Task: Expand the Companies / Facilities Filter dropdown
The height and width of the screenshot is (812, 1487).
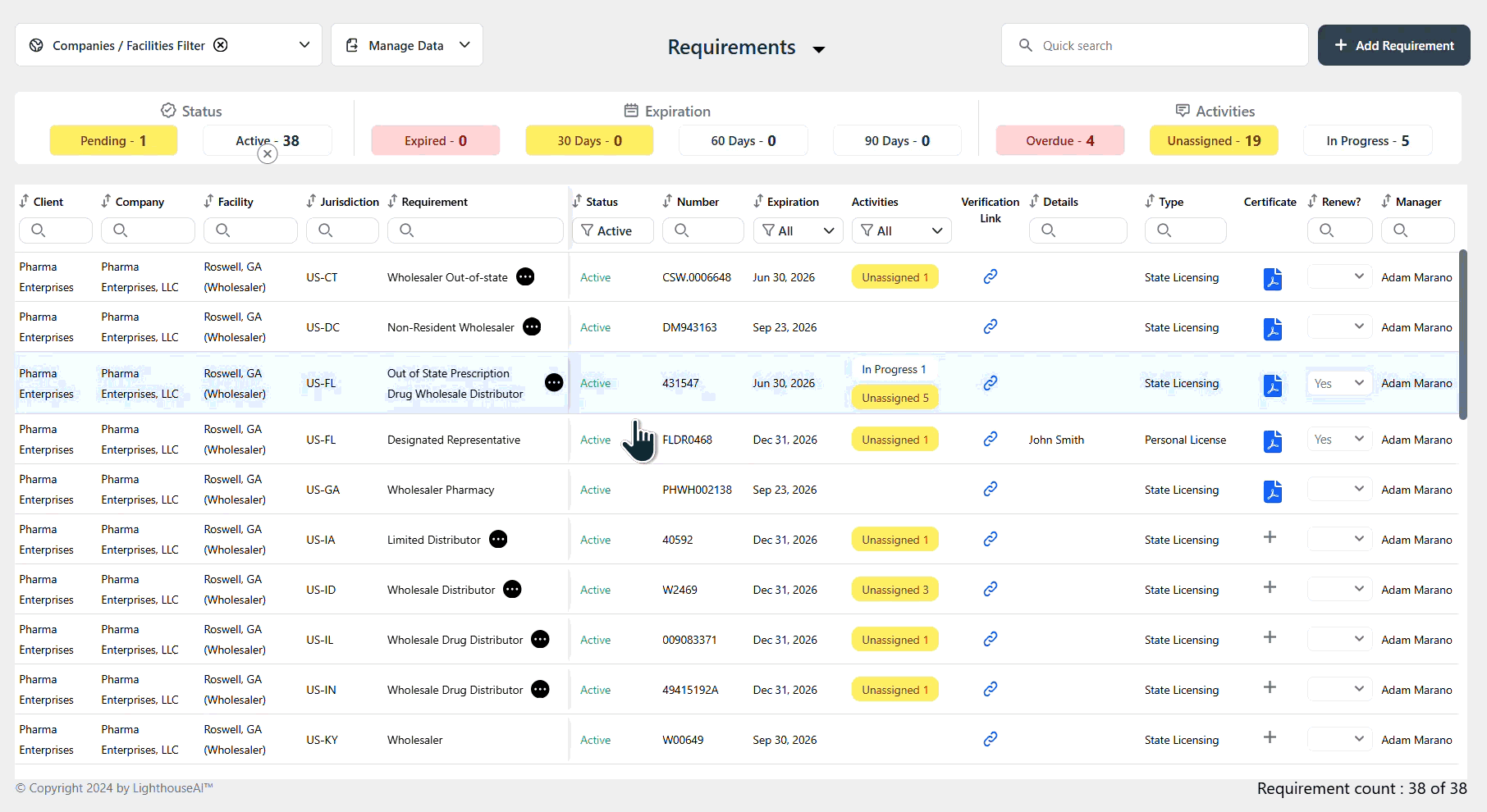Action: [304, 45]
